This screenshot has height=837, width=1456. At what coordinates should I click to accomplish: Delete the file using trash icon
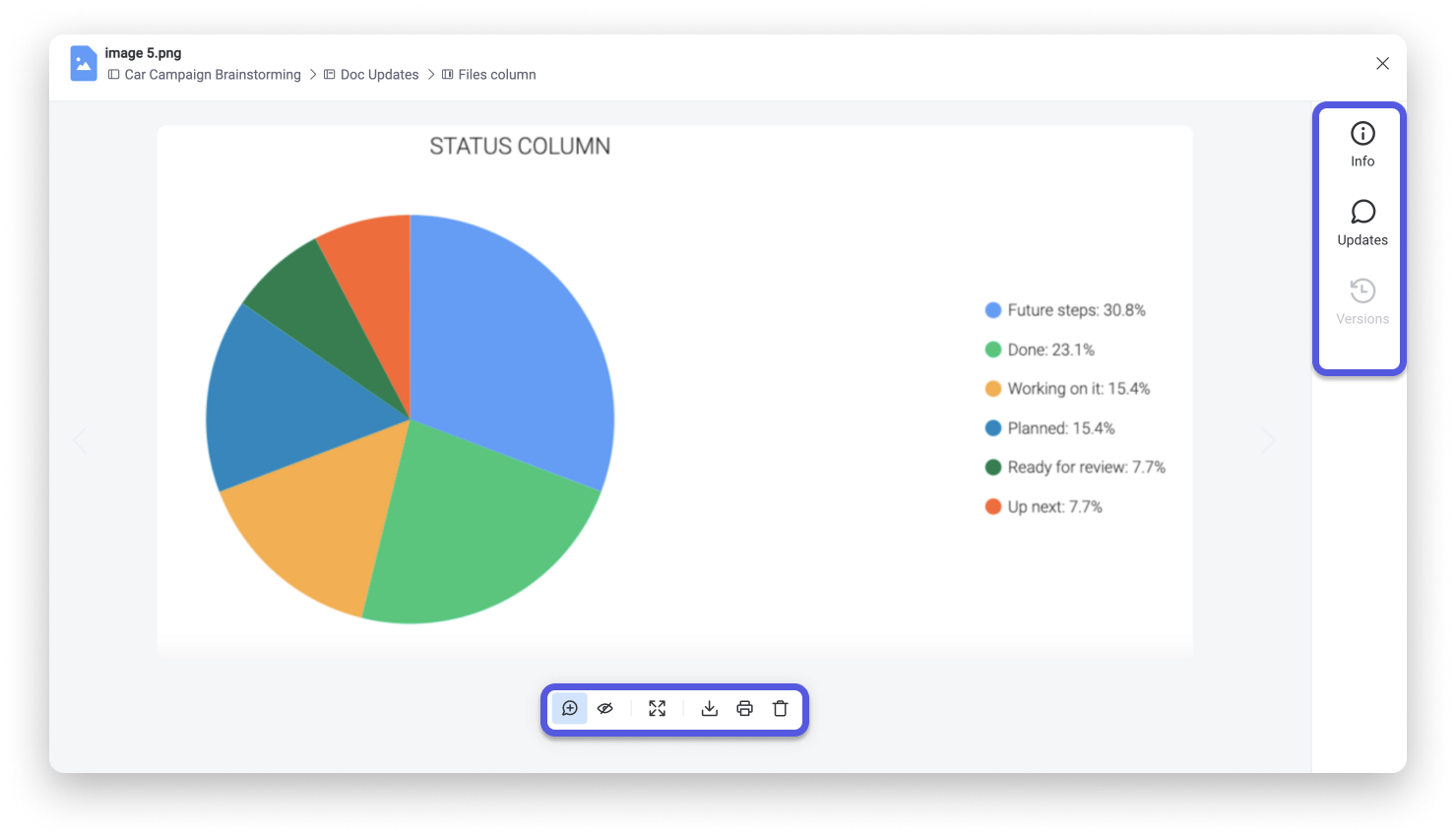pyautogui.click(x=781, y=708)
